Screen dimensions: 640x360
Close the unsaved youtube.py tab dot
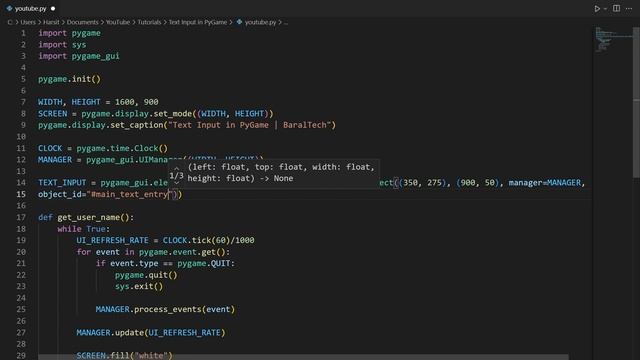point(53,8)
